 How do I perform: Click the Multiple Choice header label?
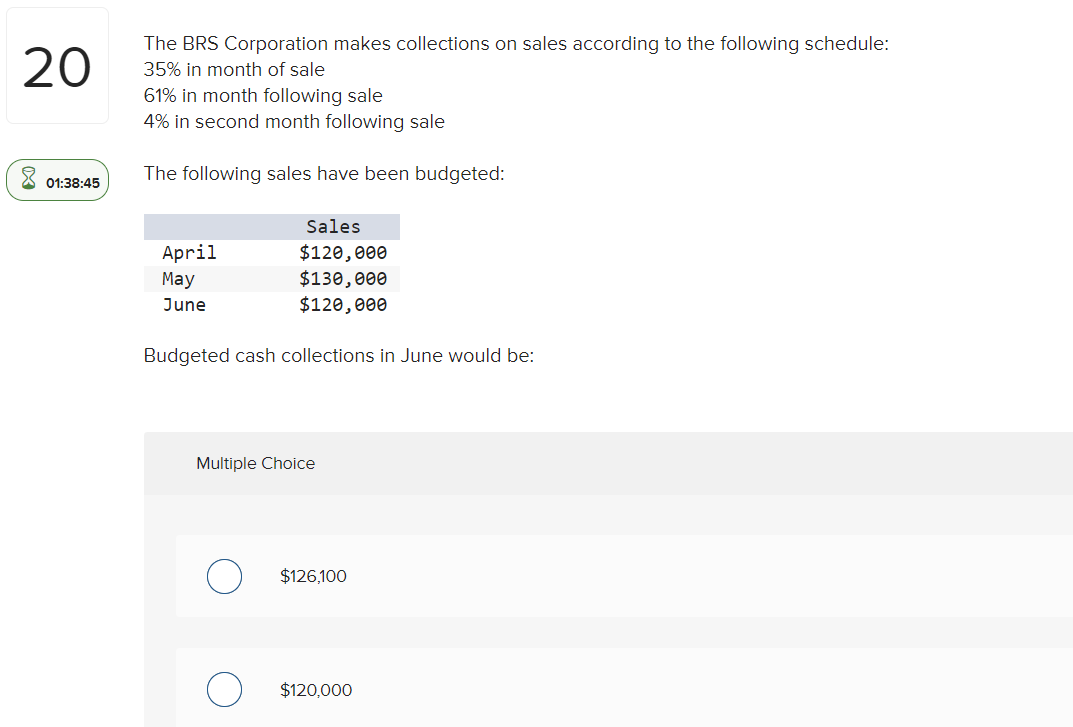coord(255,463)
